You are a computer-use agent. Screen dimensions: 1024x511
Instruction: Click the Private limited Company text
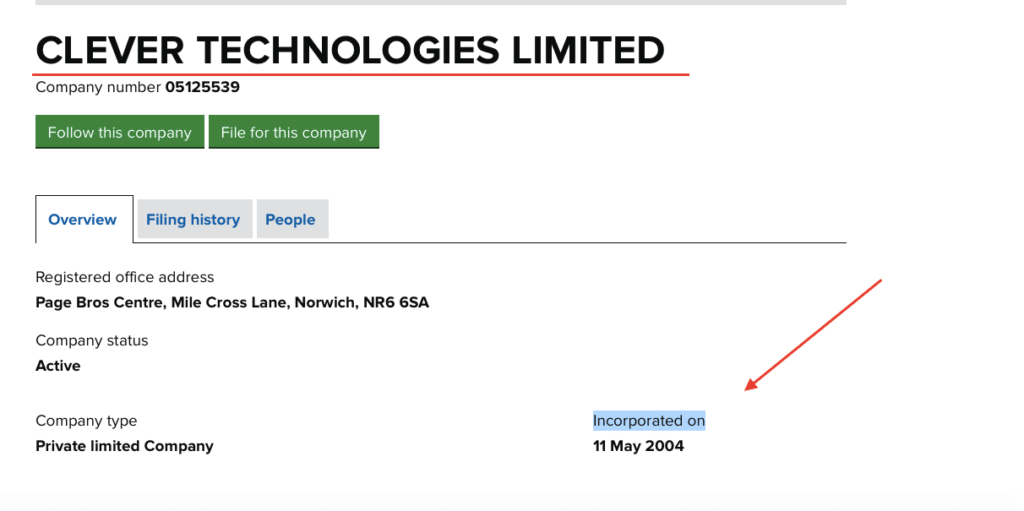[x=124, y=446]
